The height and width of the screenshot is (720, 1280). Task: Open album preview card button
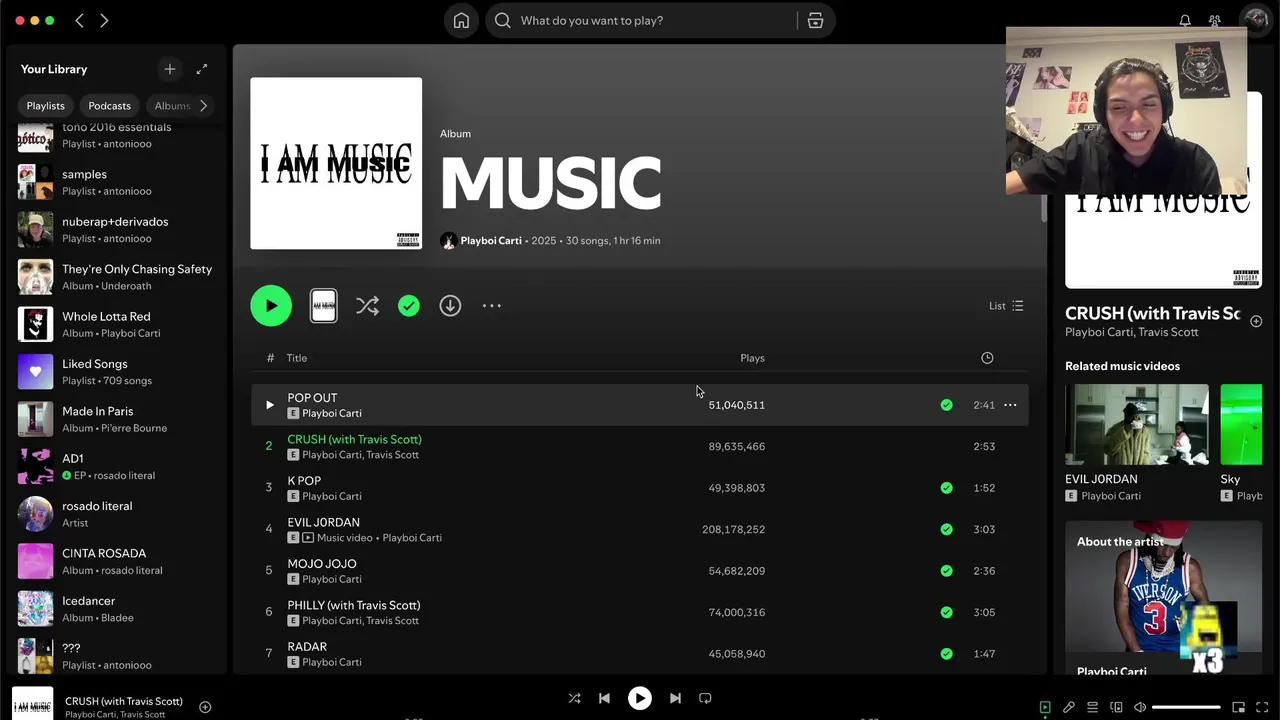tap(324, 306)
